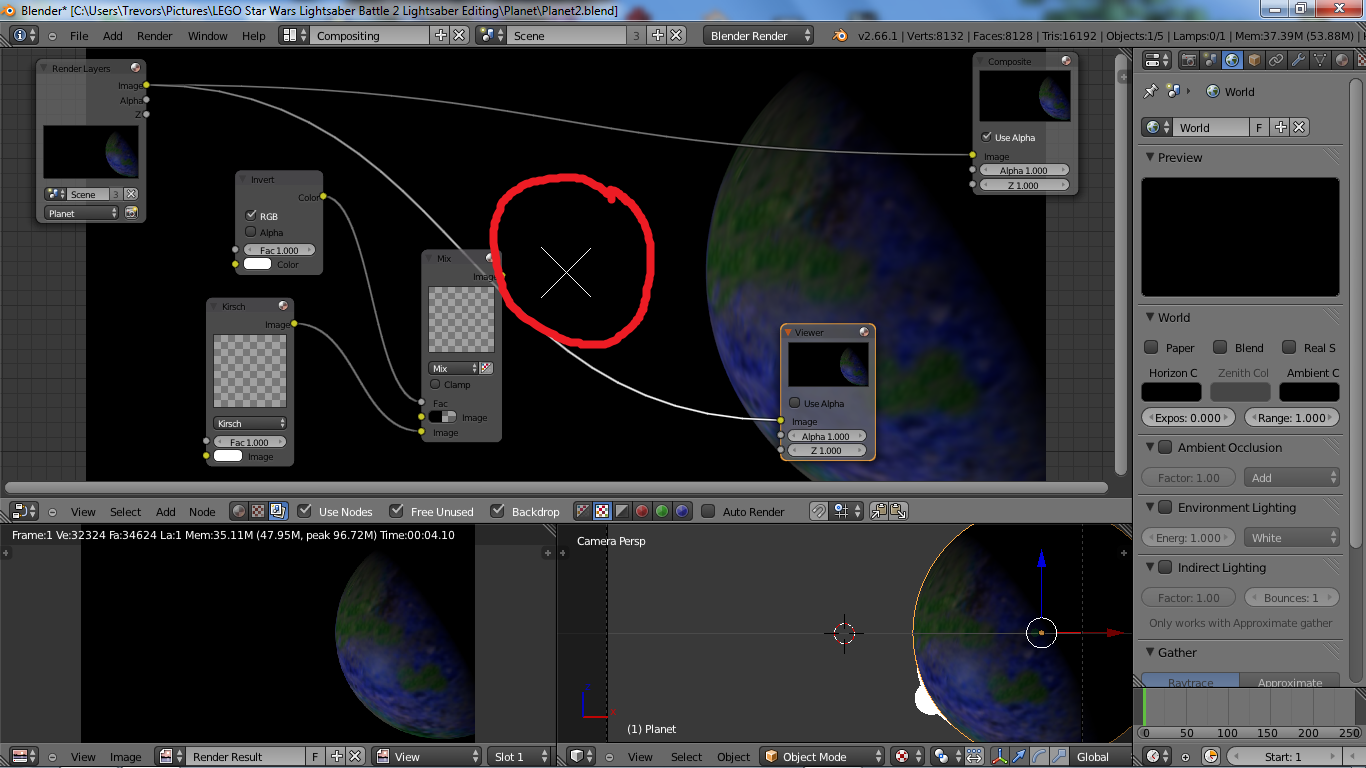This screenshot has height=768, width=1366.
Task: Click the green channel backdrop display button
Action: tap(662, 511)
